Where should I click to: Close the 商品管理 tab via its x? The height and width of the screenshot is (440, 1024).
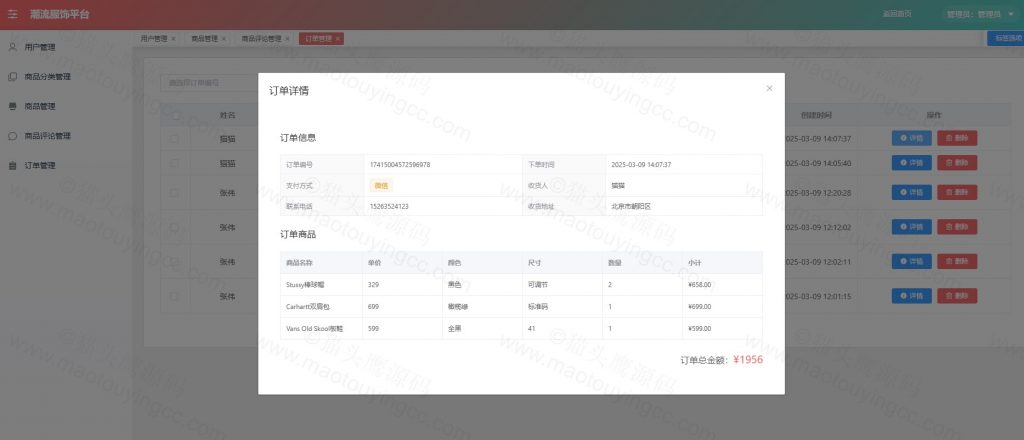[x=223, y=39]
